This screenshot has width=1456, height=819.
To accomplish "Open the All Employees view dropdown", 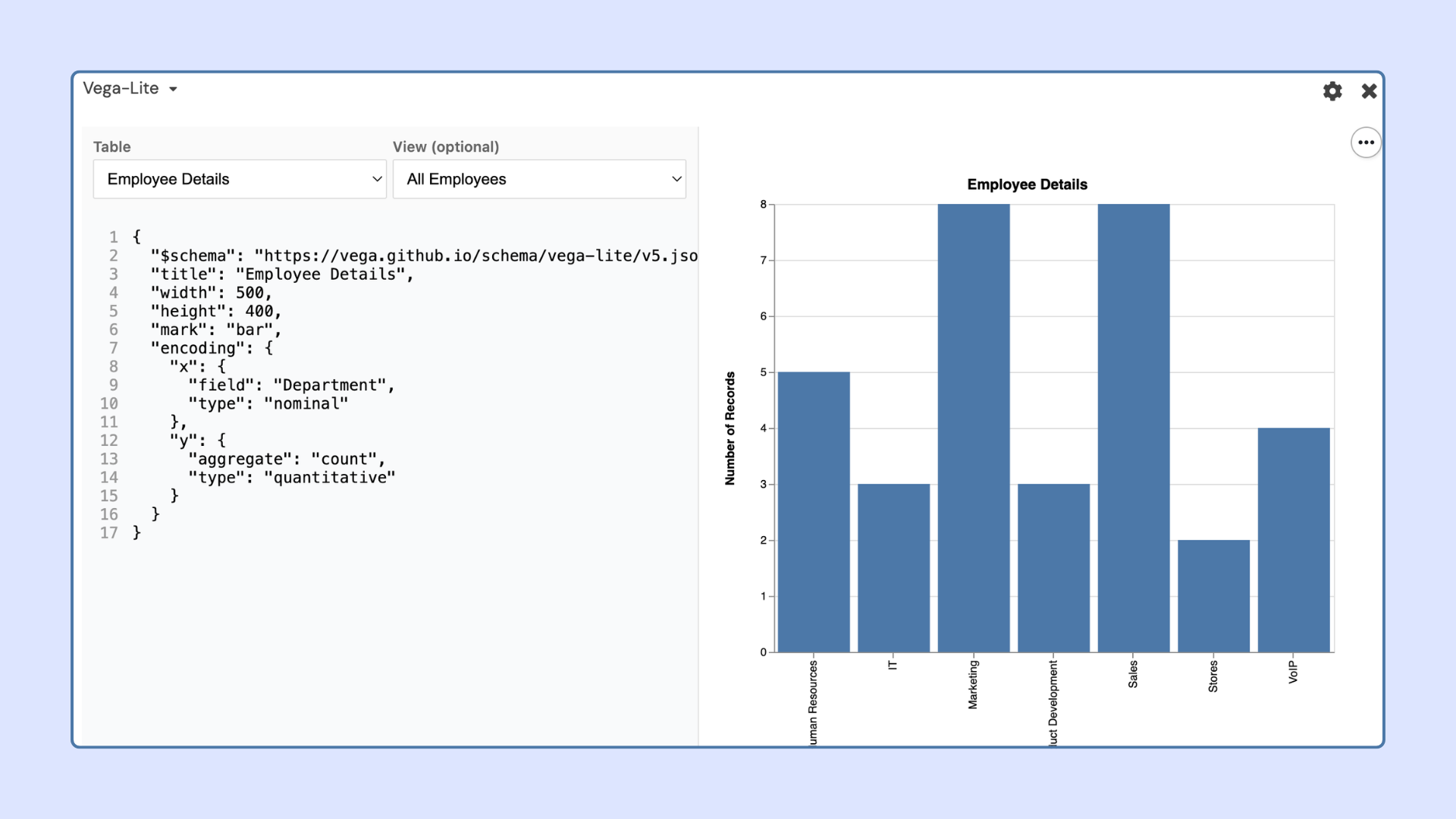I will (x=539, y=179).
